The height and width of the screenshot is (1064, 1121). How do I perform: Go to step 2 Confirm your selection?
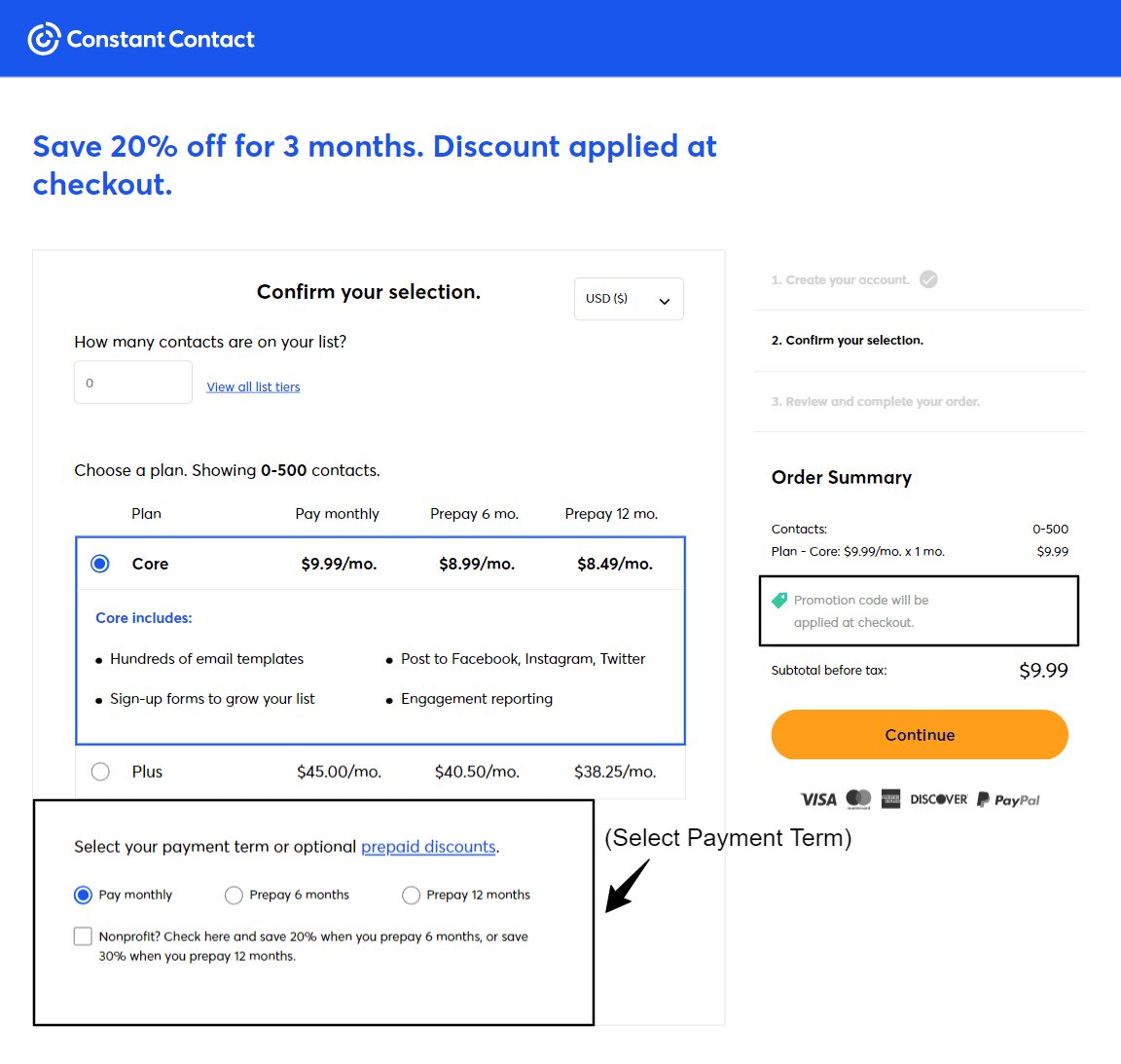[848, 341]
